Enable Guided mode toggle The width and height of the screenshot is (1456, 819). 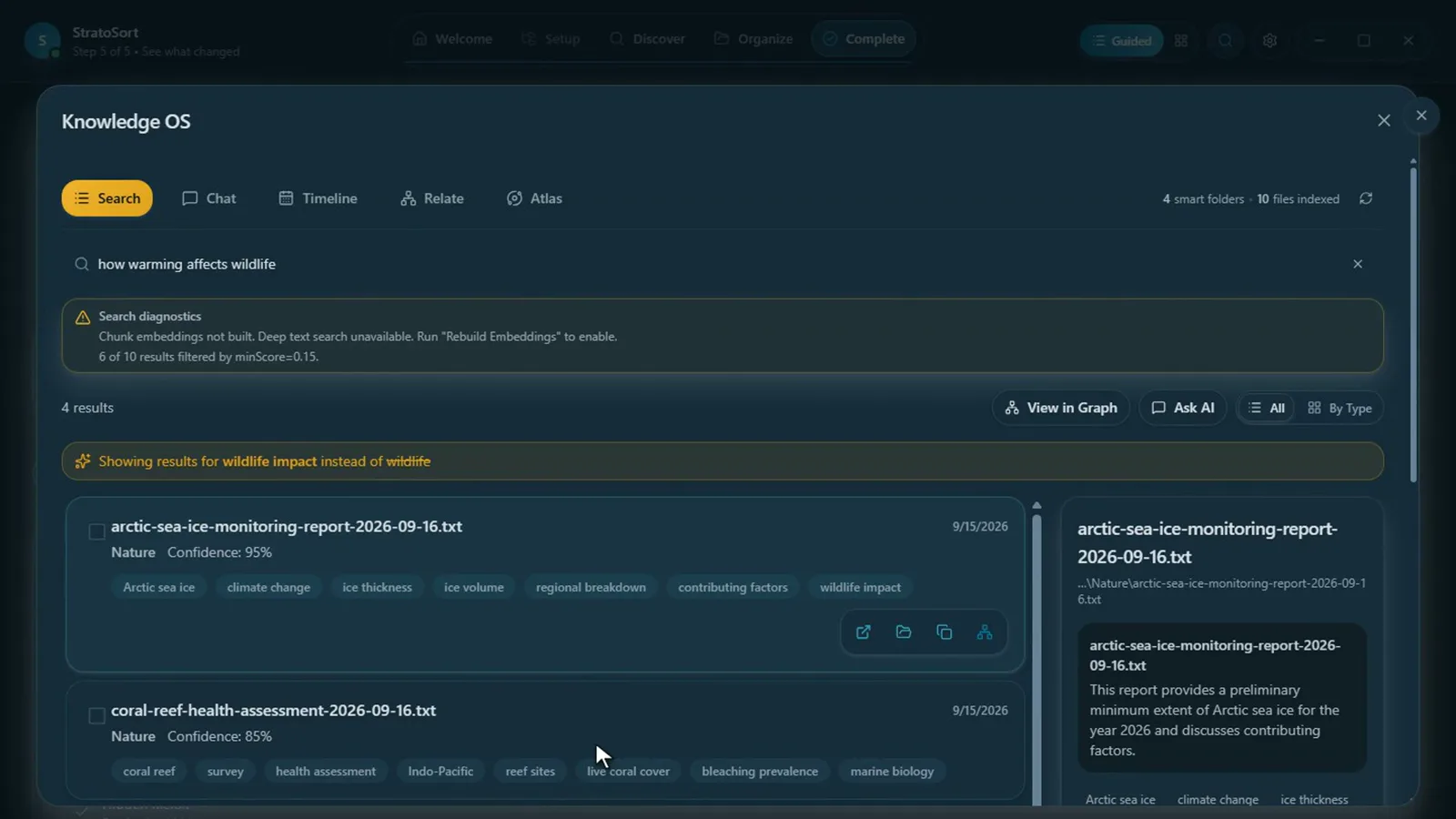(1121, 40)
